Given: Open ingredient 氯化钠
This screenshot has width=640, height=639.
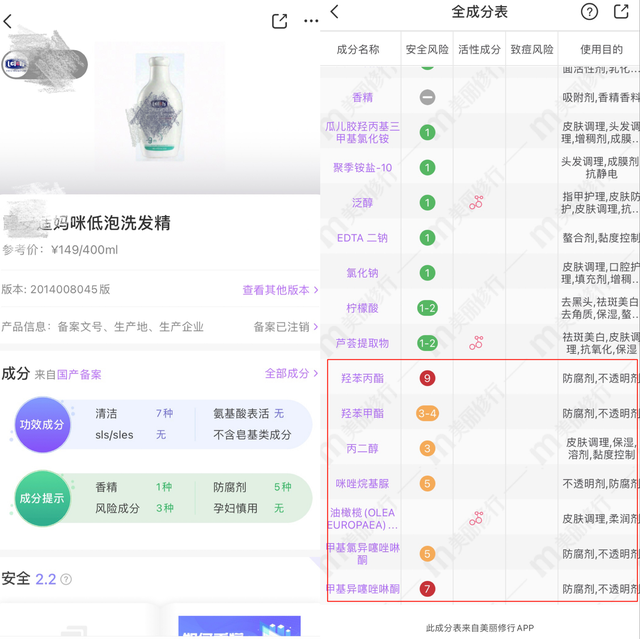Looking at the screenshot, I should (x=362, y=273).
